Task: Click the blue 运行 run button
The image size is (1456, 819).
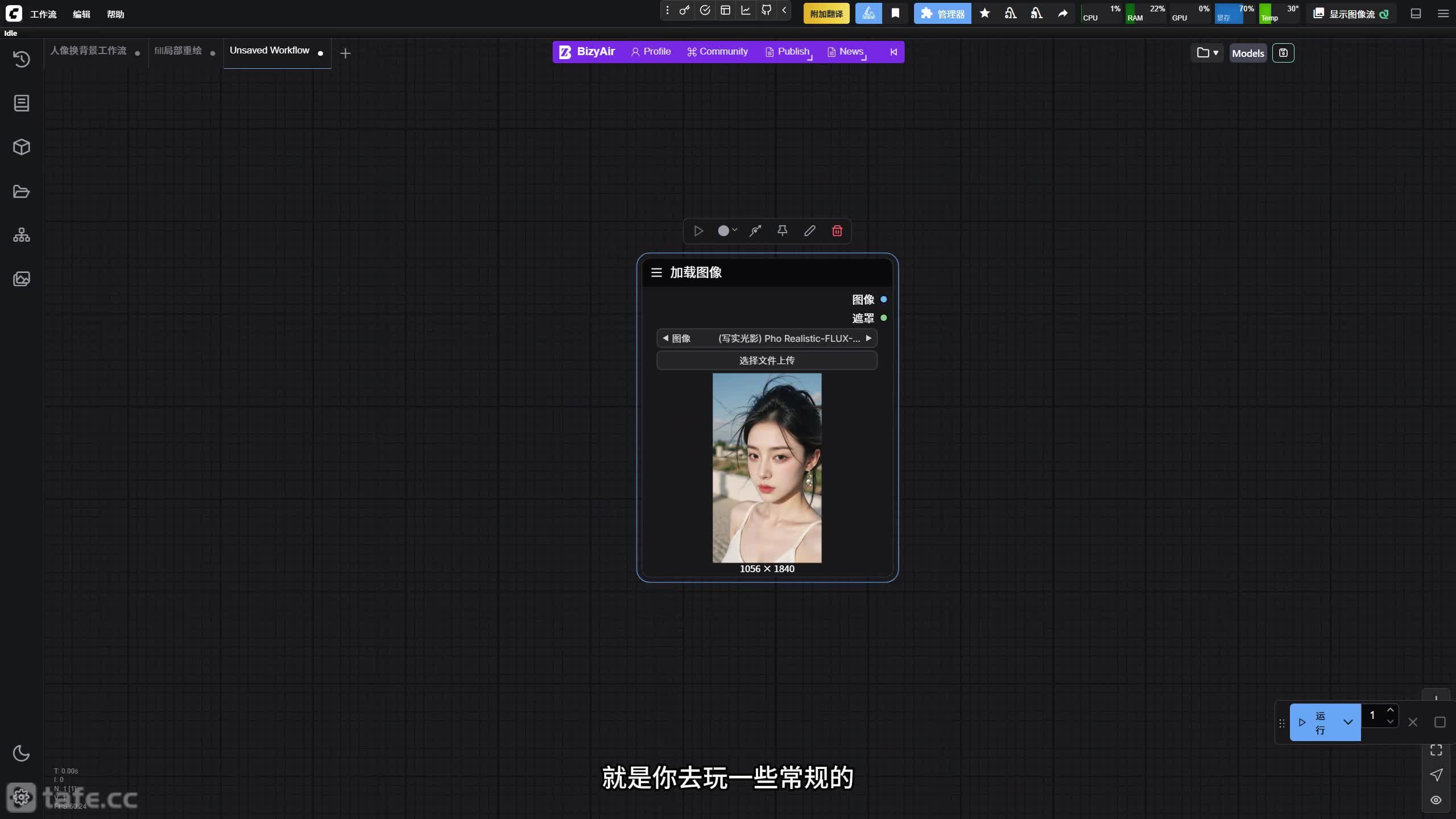Action: coord(1313,722)
